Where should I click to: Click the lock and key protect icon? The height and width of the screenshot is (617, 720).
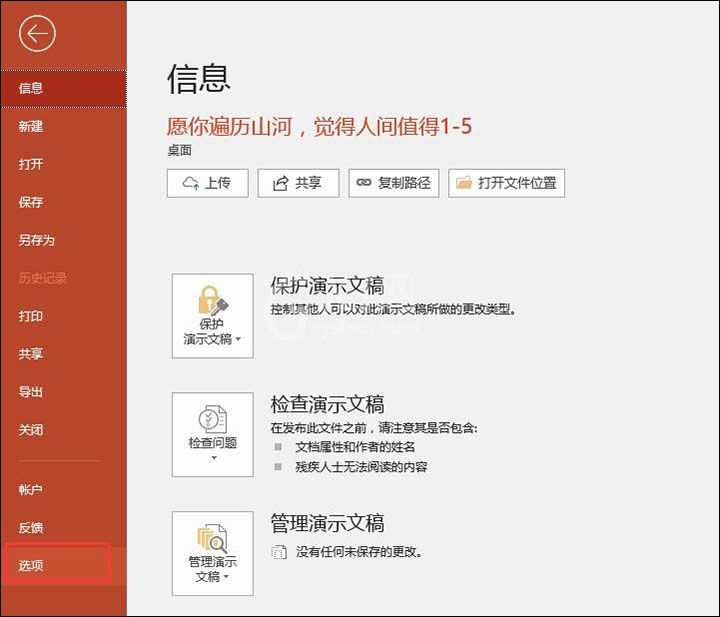coord(213,300)
